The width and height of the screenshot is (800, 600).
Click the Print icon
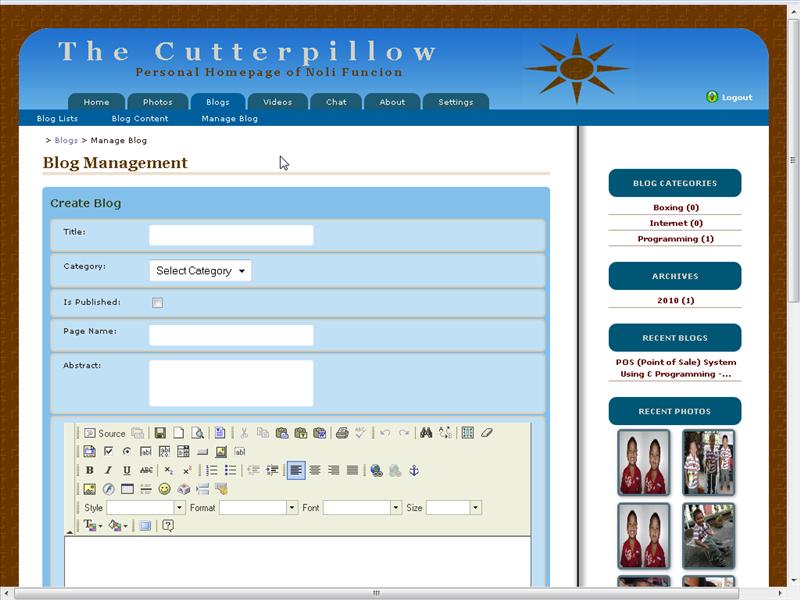[x=342, y=433]
